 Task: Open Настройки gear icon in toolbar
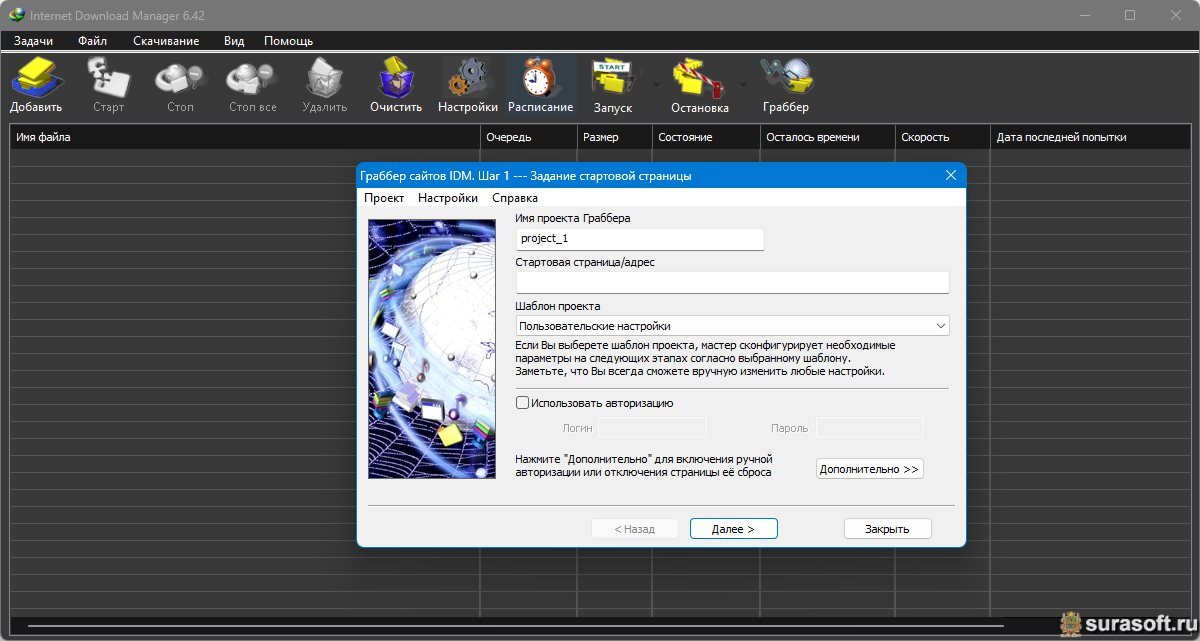click(467, 80)
